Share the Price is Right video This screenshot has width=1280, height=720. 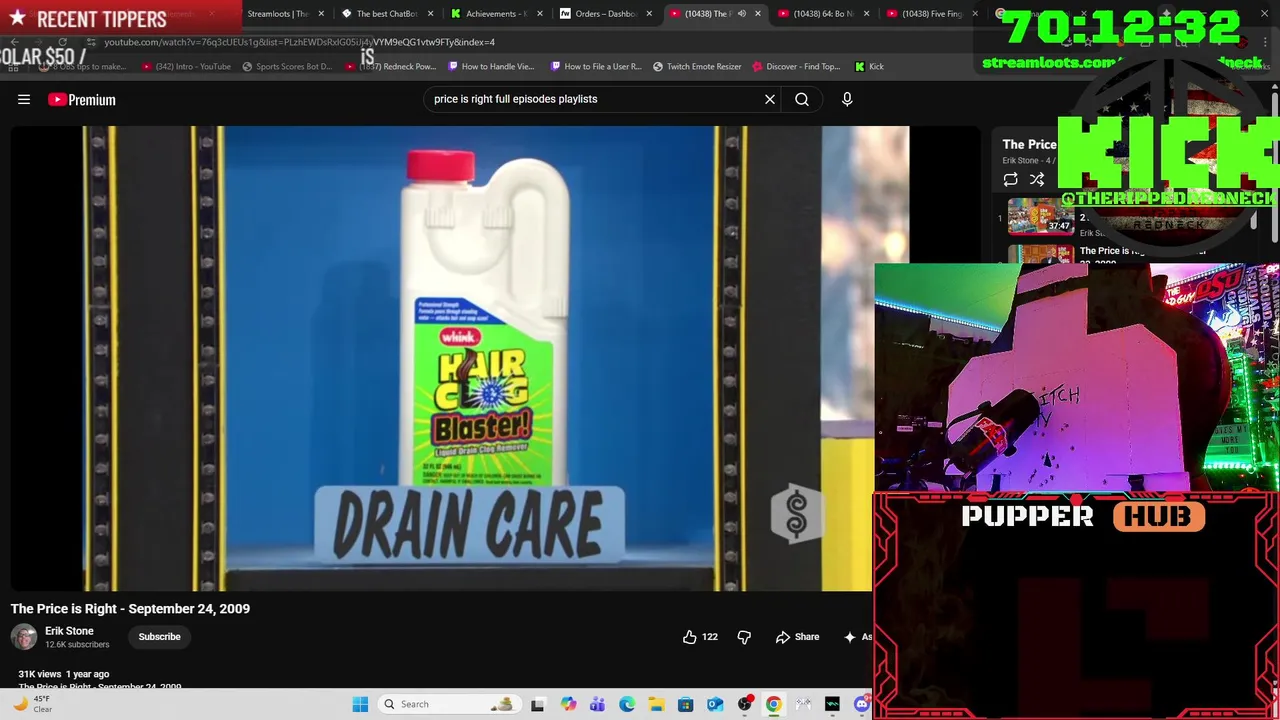pyautogui.click(x=797, y=637)
